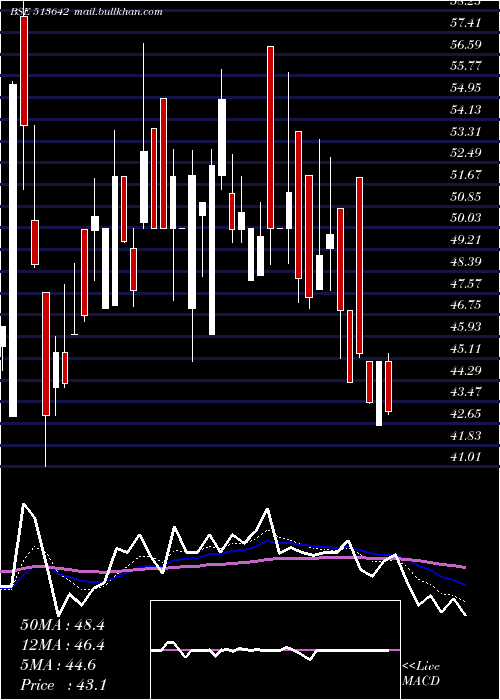Click the 49.21 price axis label
The width and height of the screenshot is (500, 700).
466,239
